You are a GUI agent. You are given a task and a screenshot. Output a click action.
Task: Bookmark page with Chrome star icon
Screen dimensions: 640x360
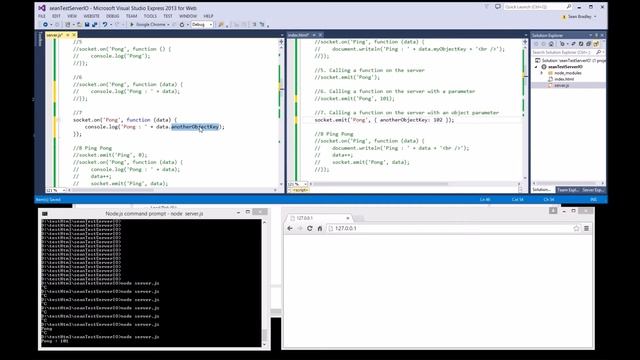(576, 229)
